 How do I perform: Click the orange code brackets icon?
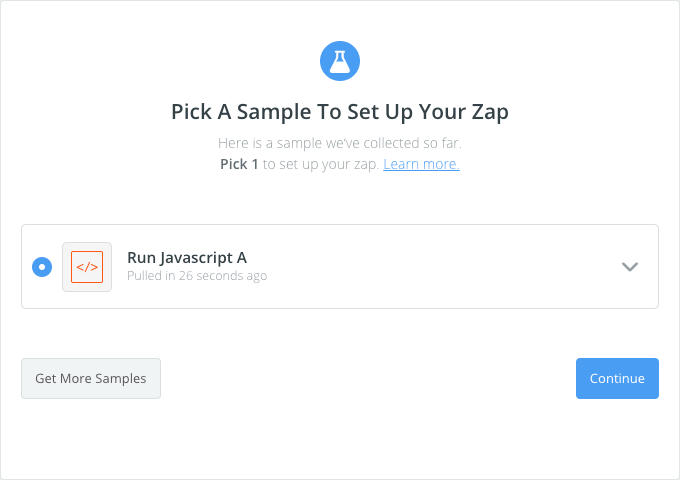tap(87, 267)
